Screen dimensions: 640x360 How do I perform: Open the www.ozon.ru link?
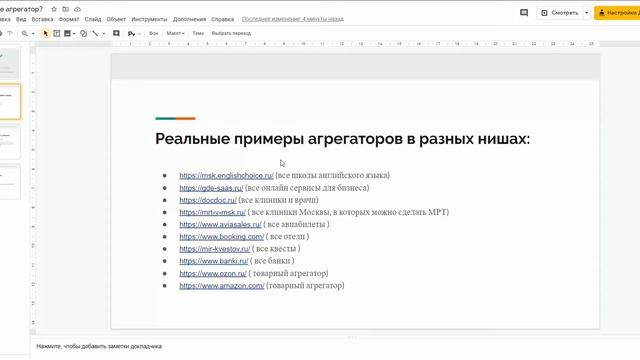pyautogui.click(x=213, y=273)
